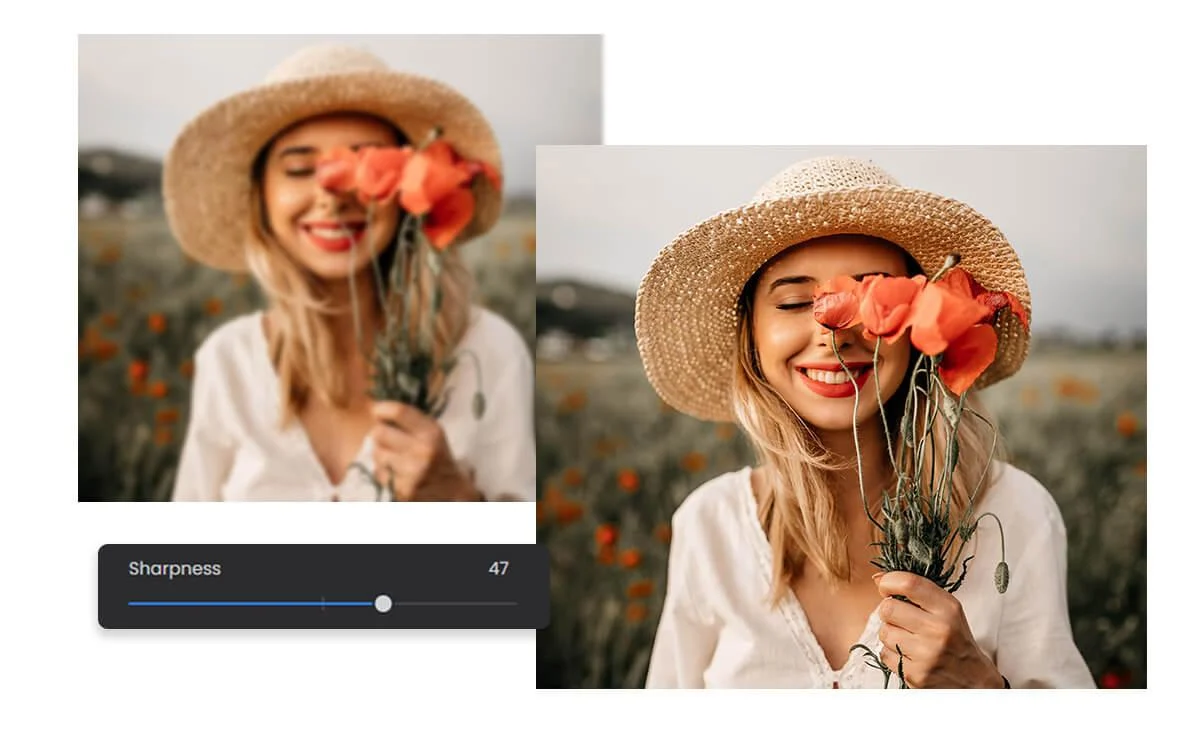This screenshot has height=750, width=1200.
Task: Click the number 47 to edit the value
Action: click(499, 568)
